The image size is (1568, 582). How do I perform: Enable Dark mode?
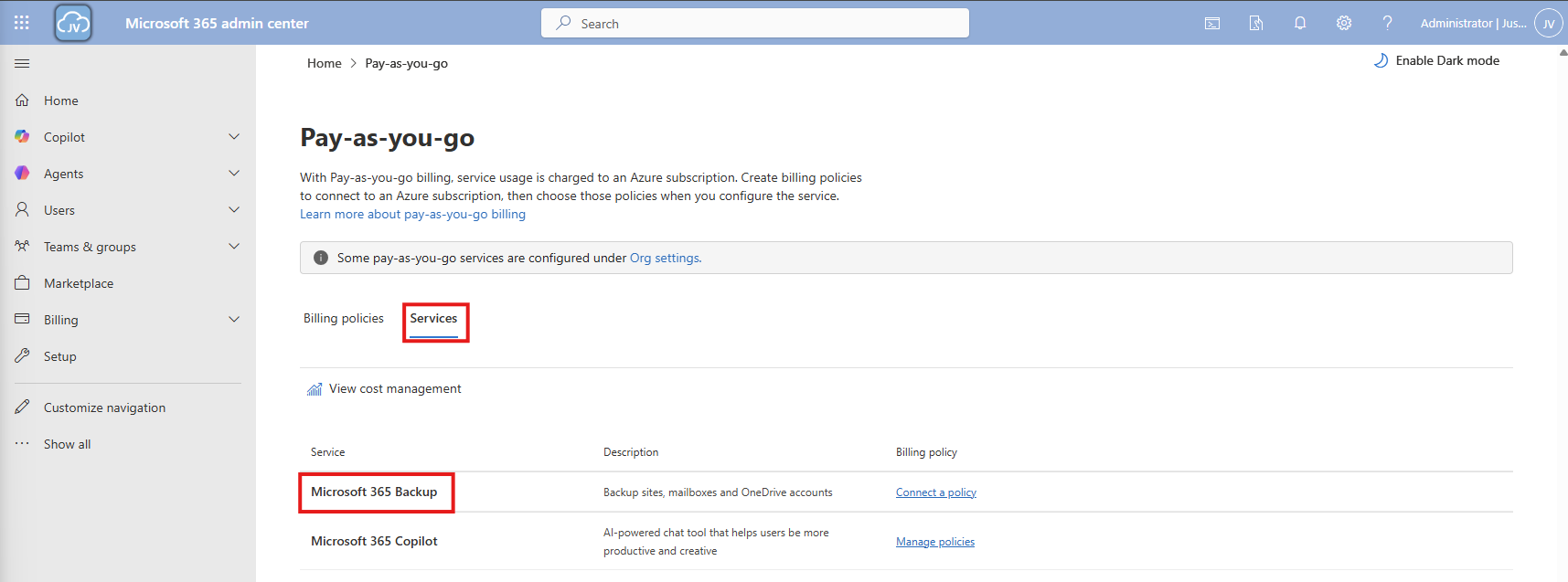coord(1437,61)
